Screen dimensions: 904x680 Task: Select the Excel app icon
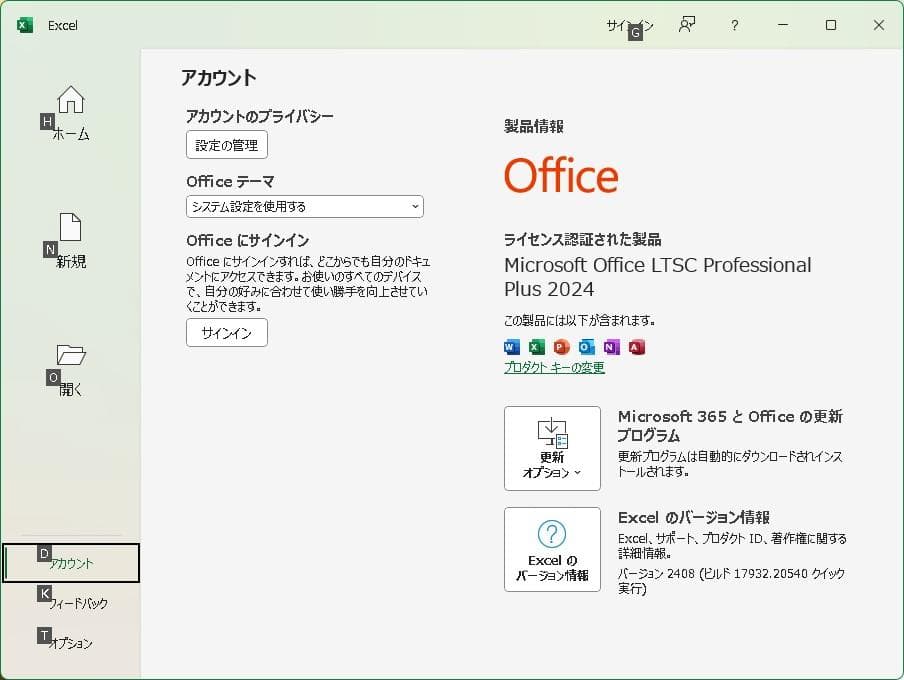pos(536,347)
